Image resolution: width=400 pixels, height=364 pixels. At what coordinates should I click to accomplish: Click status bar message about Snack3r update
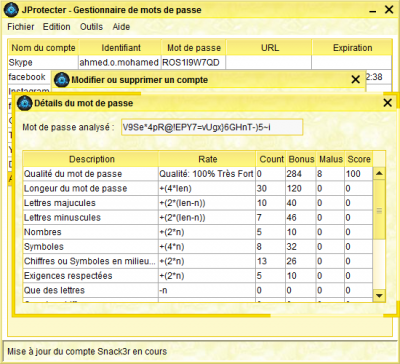tap(87, 351)
